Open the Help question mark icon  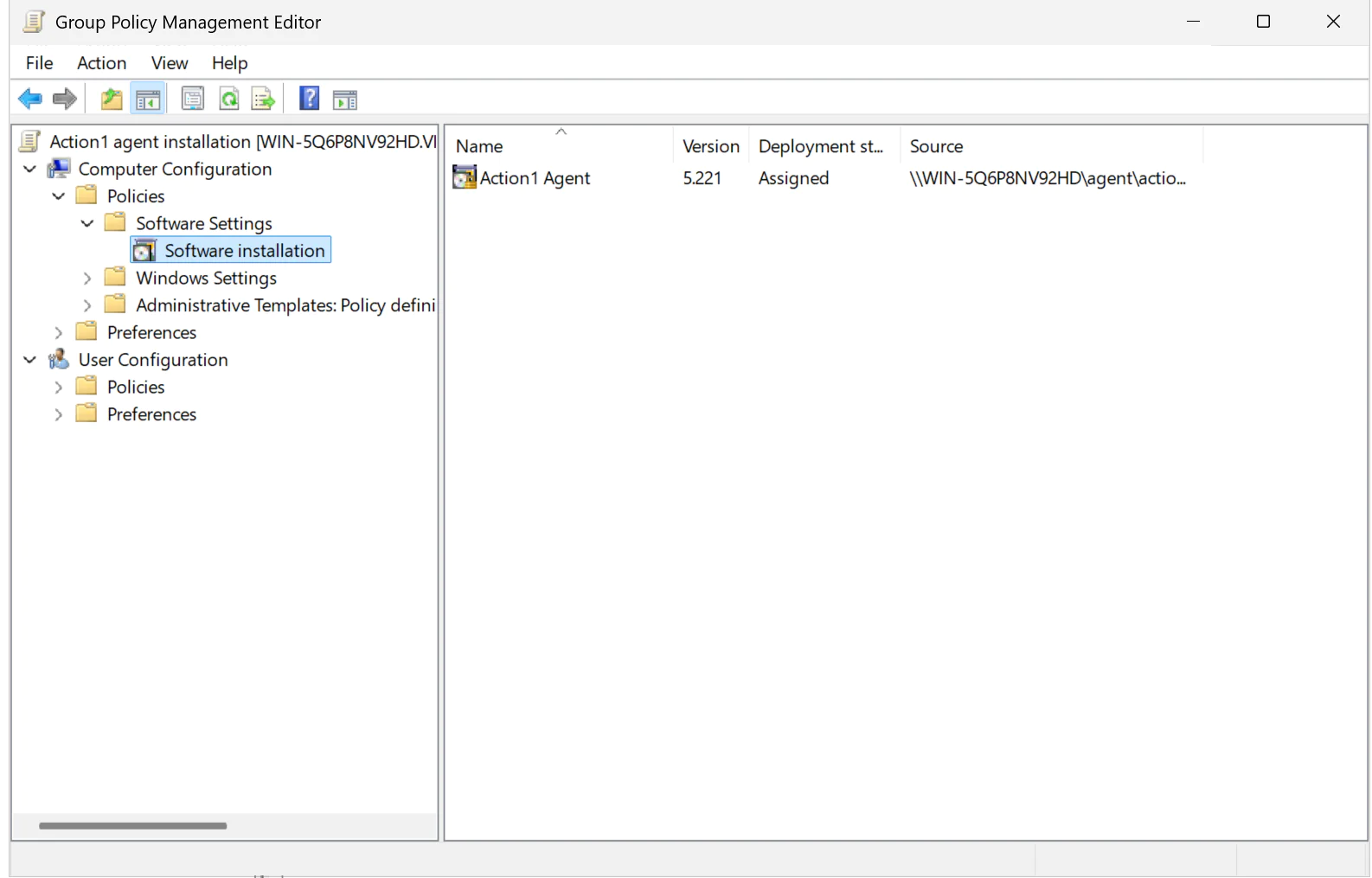pyautogui.click(x=309, y=99)
